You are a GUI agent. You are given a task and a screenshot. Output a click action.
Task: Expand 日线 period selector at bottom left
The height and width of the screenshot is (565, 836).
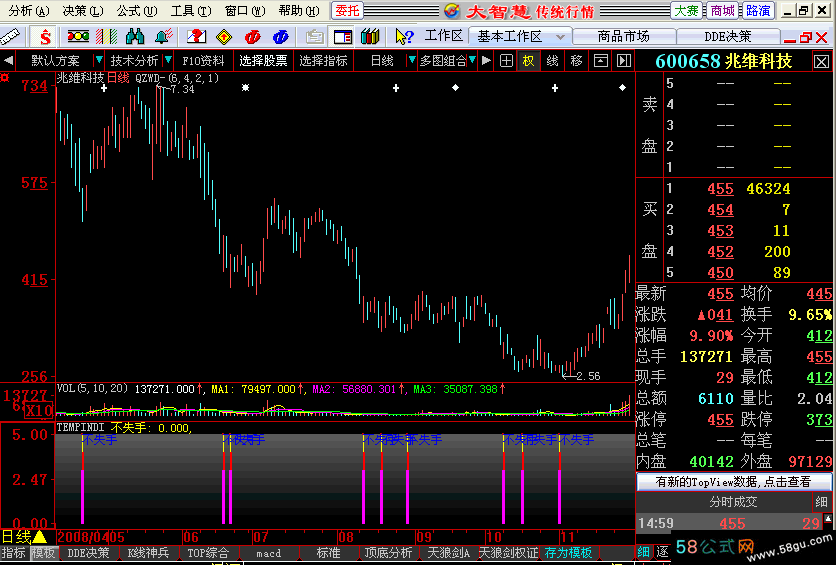(40, 536)
